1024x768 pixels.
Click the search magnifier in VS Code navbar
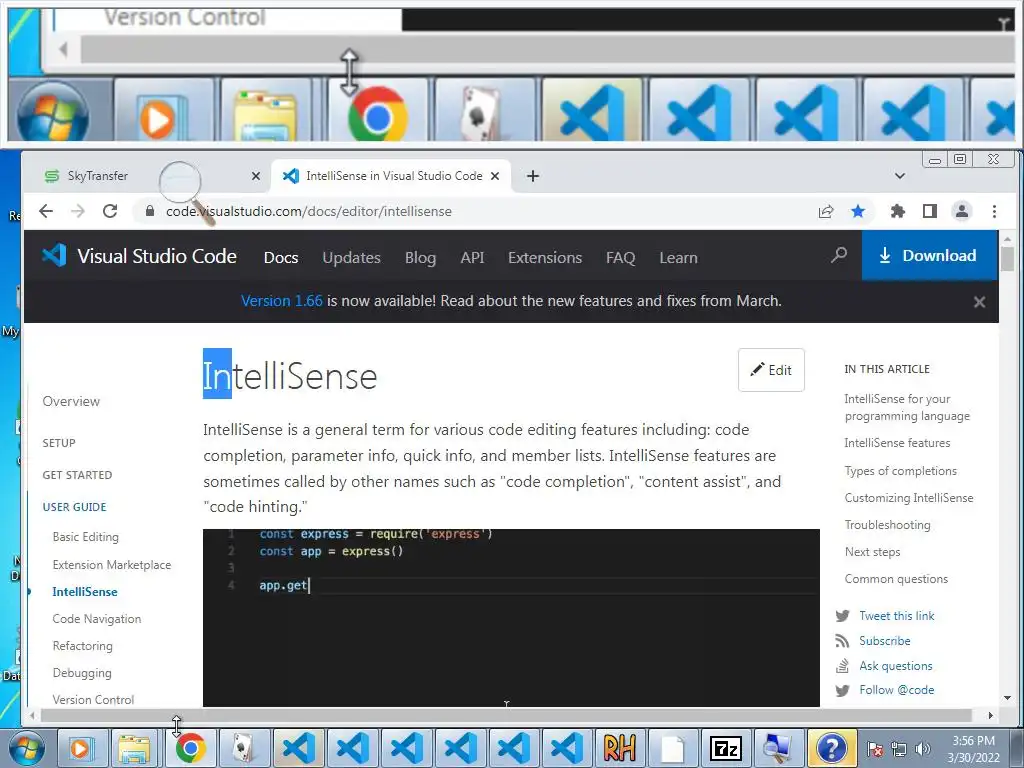coord(839,255)
